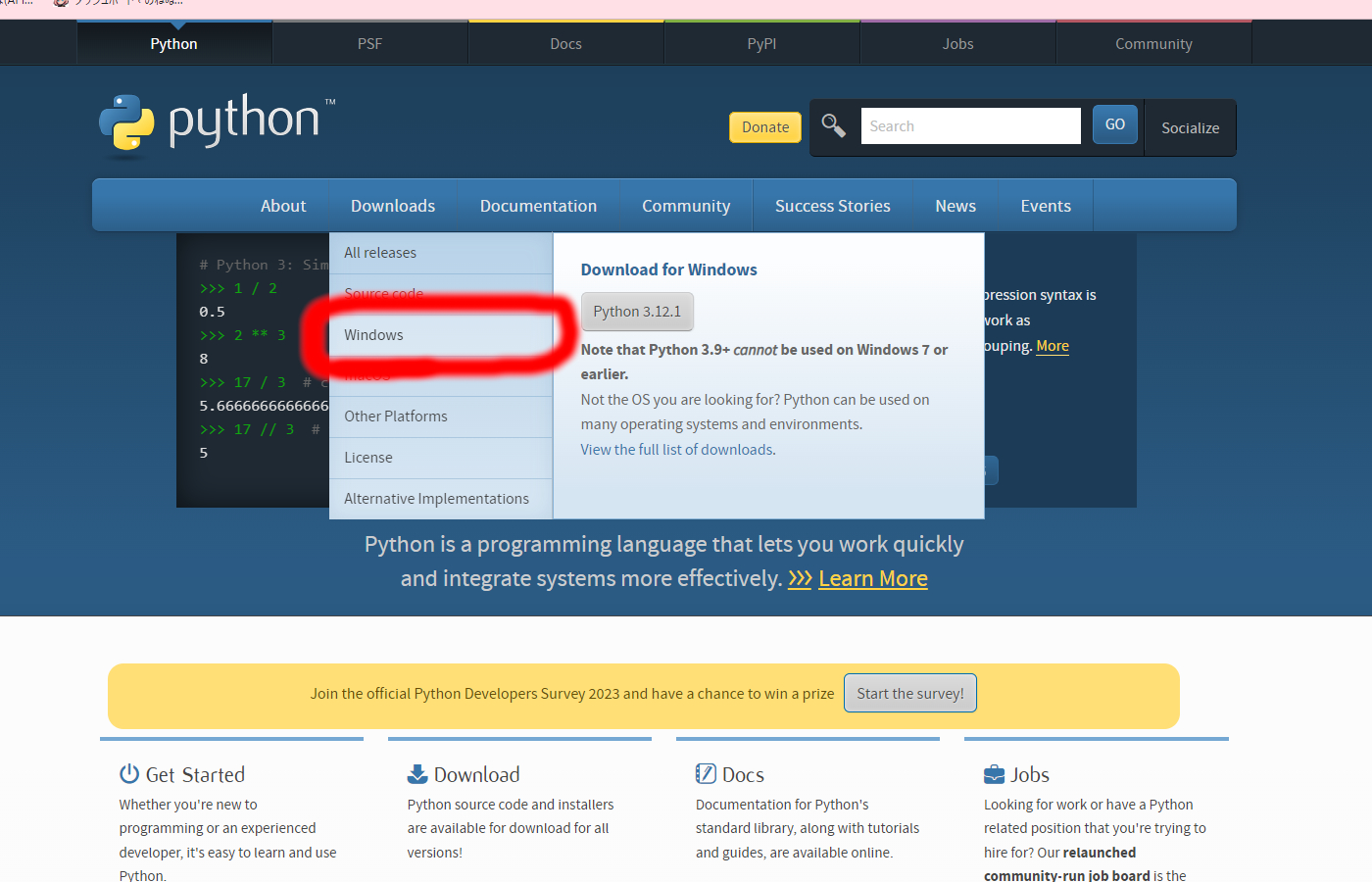Click the Get Started power icon
1372x882 pixels.
pos(128,773)
